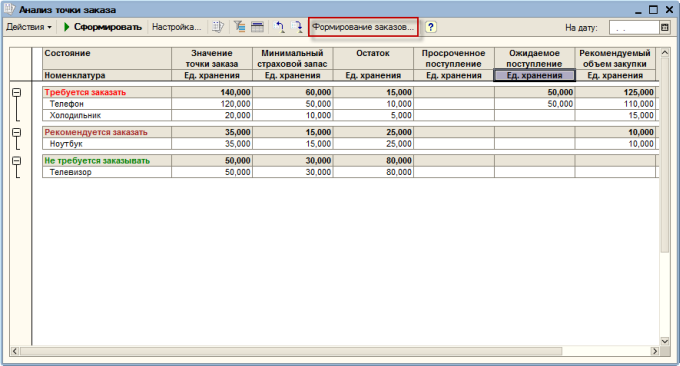Click the filter selection icon in toolbar

coord(239,27)
